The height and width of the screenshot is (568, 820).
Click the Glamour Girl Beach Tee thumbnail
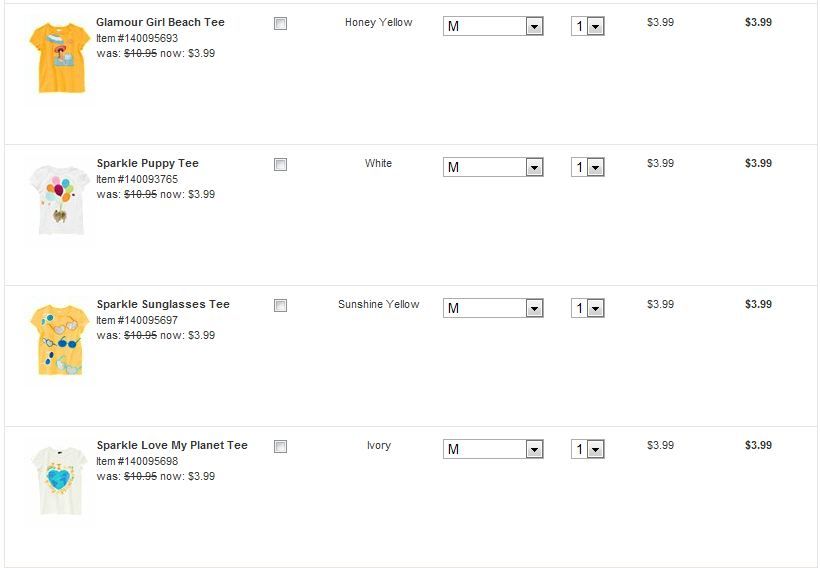(58, 57)
